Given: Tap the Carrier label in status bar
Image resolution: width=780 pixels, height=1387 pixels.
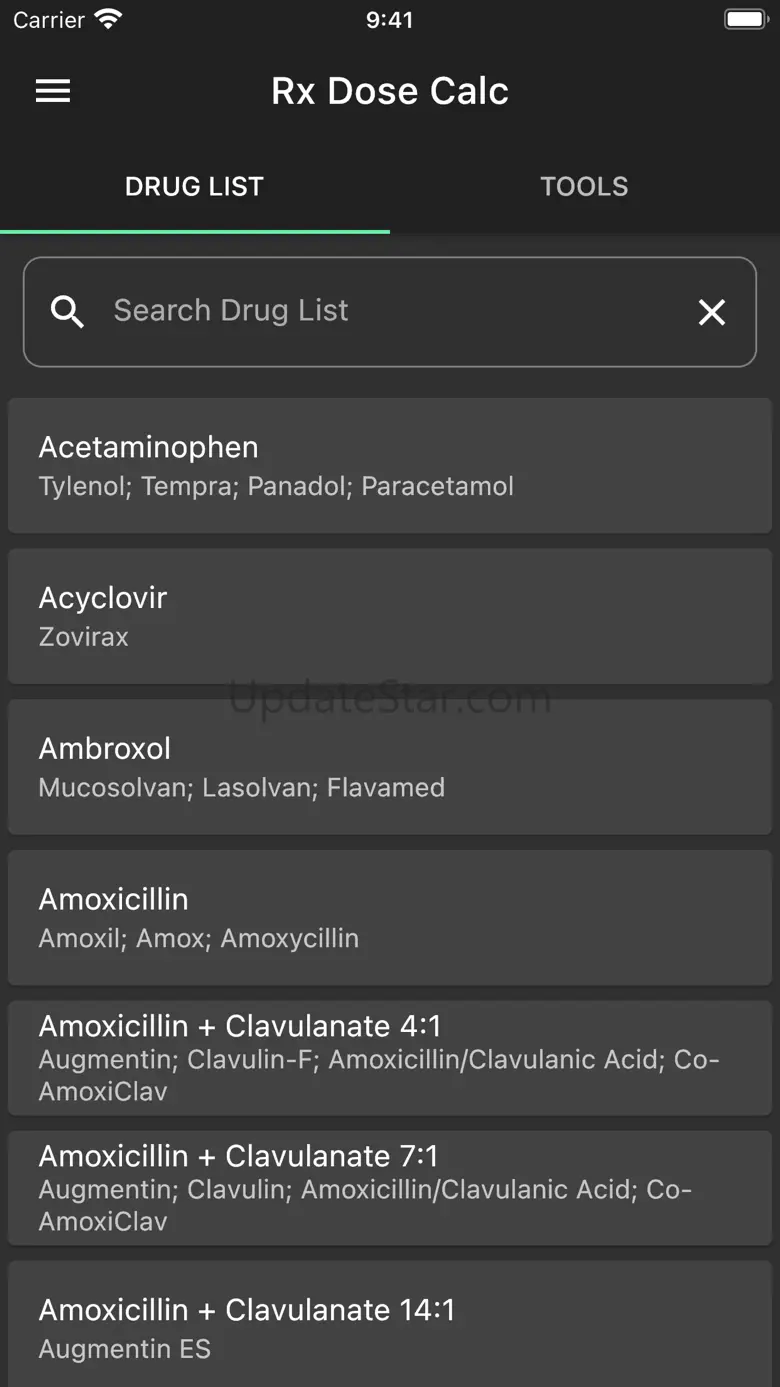Looking at the screenshot, I should click(x=49, y=19).
